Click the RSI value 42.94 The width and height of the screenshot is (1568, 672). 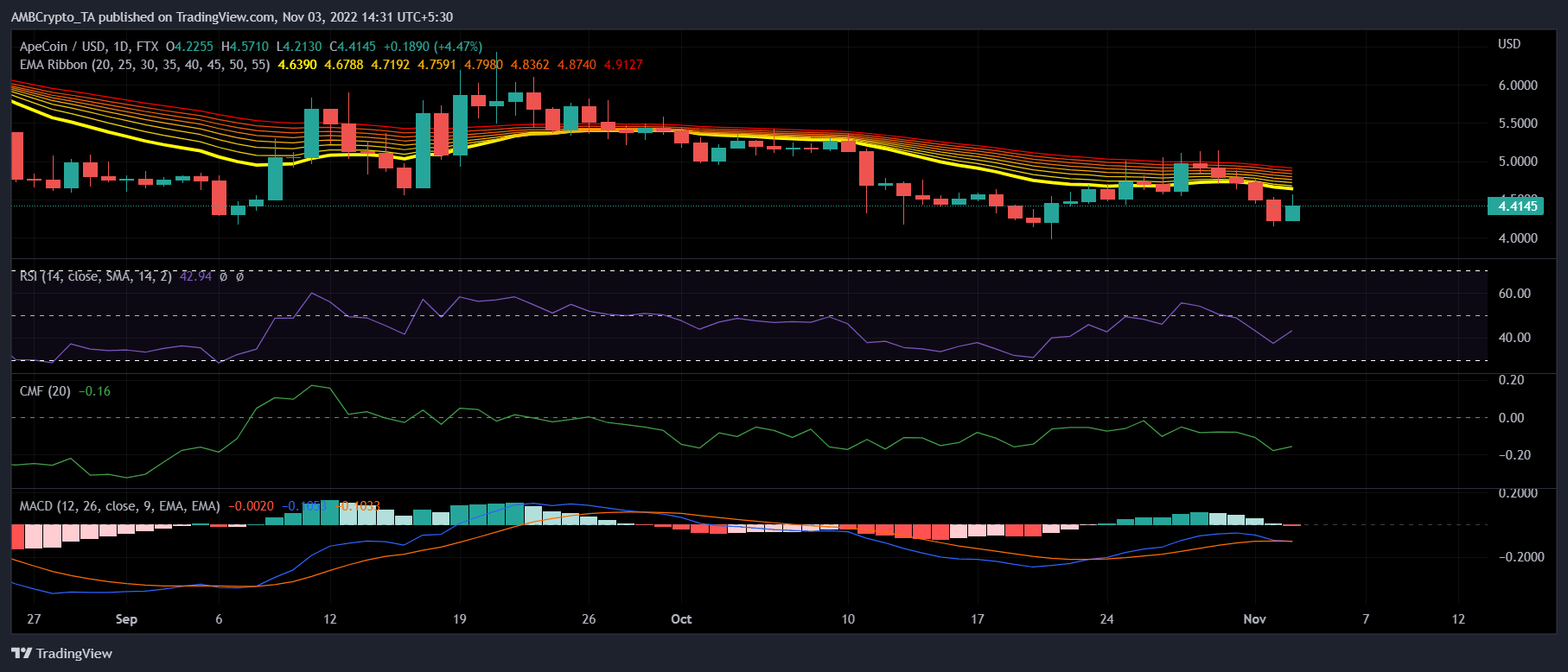(x=195, y=276)
